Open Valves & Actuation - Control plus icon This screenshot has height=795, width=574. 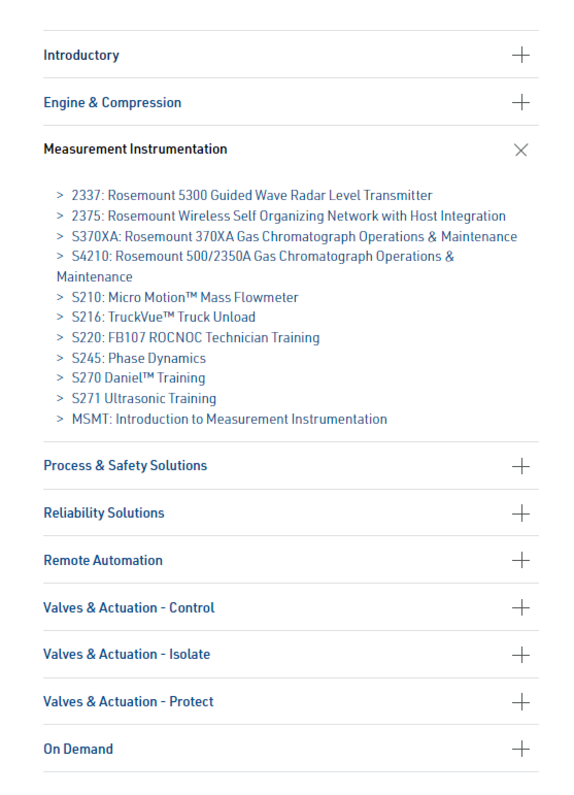coord(521,607)
